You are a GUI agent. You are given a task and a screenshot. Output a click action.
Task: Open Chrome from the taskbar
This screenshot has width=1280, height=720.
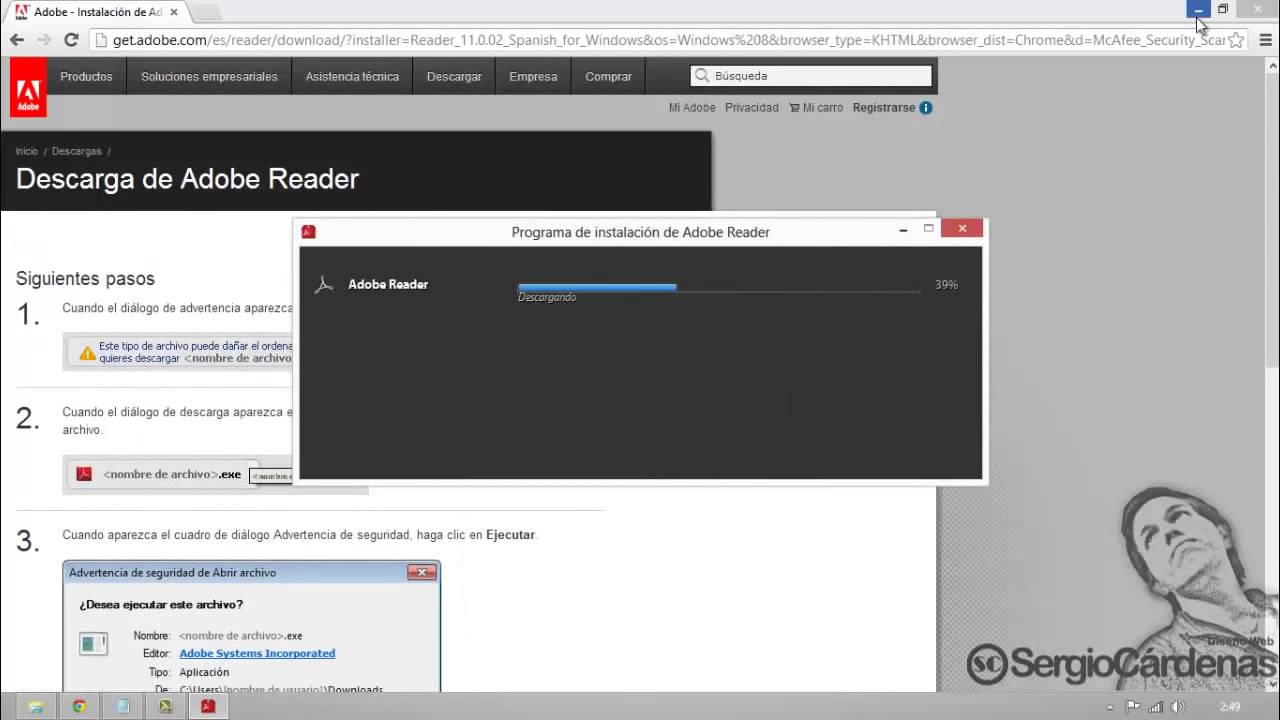tap(79, 706)
